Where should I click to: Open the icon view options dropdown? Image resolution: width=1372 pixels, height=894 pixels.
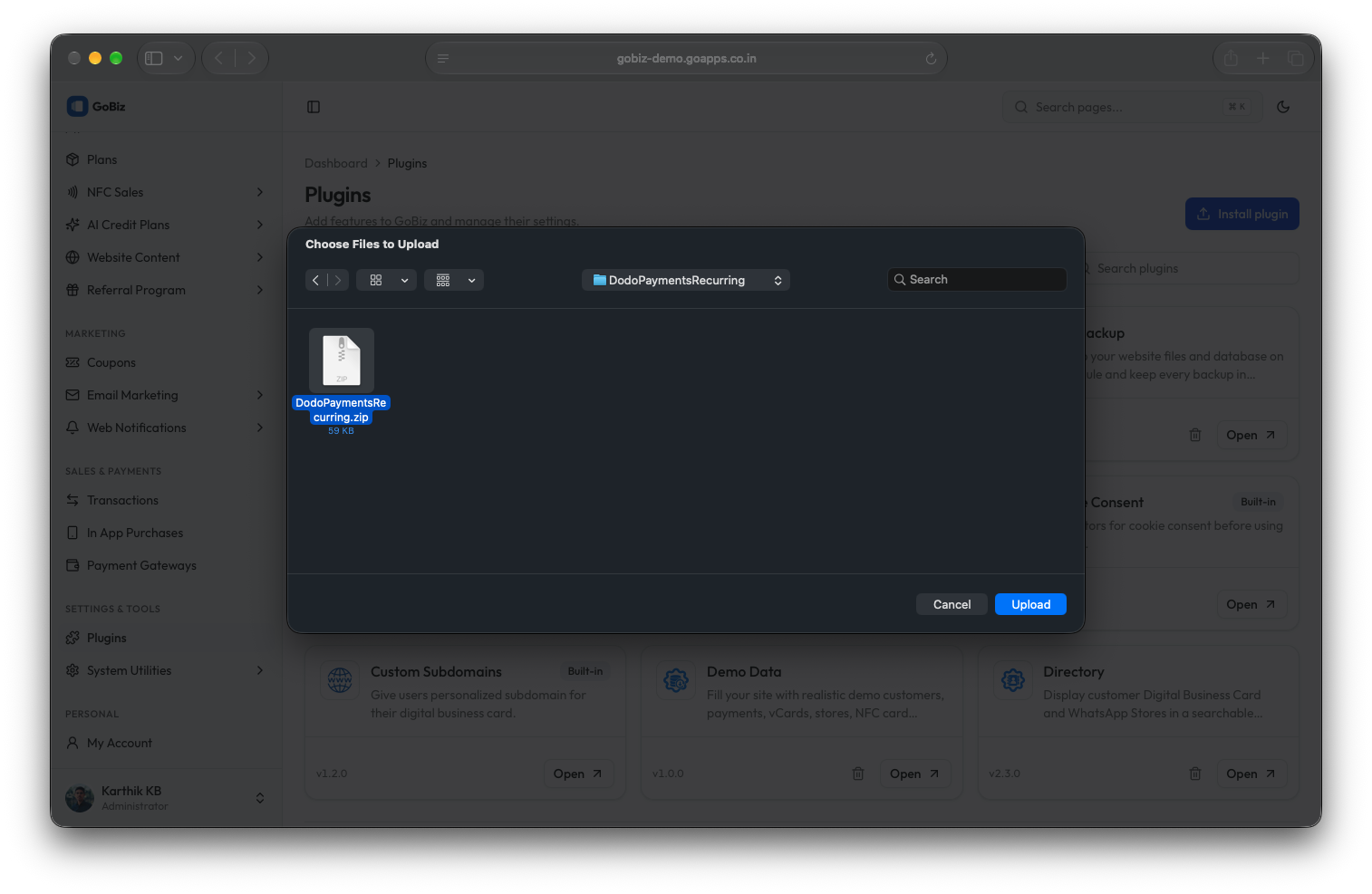coord(387,280)
